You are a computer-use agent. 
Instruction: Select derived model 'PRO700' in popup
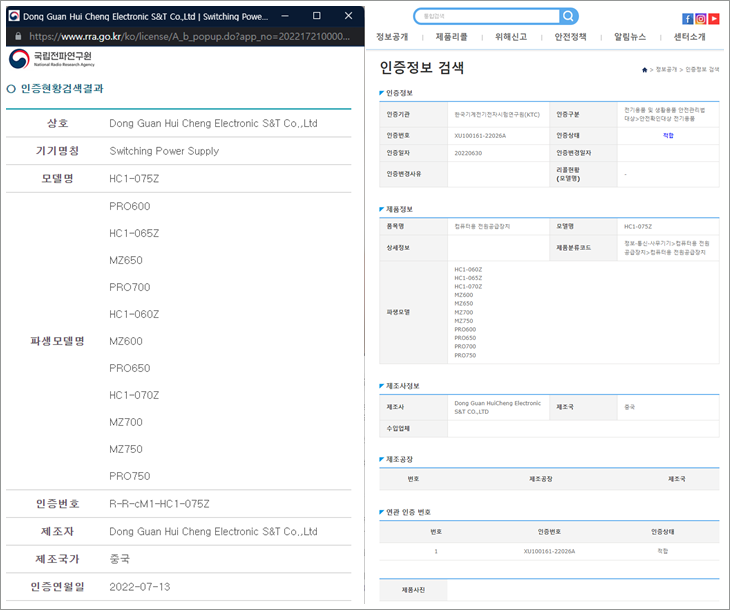coord(129,287)
